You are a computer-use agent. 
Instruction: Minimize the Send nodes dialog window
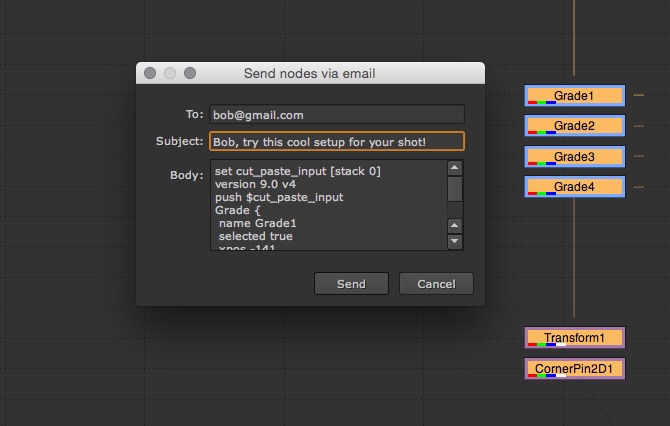(x=170, y=73)
